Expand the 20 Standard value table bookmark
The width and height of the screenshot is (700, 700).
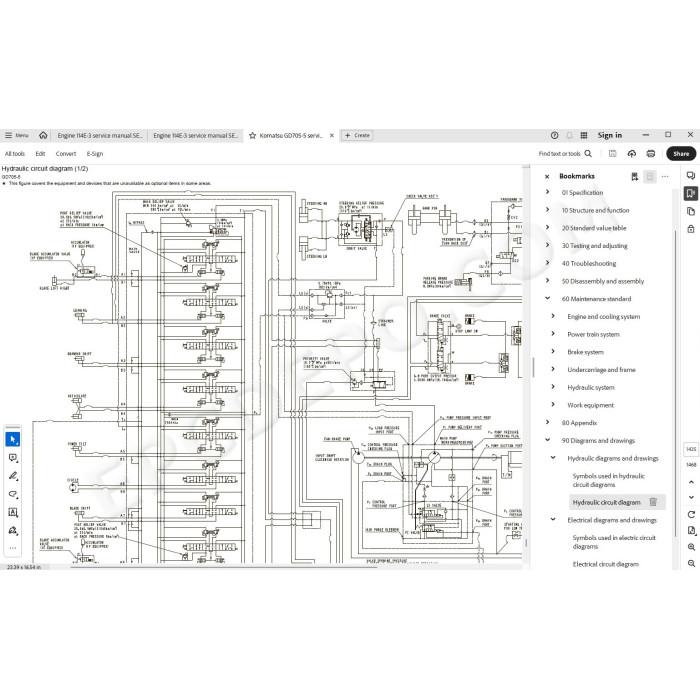click(x=548, y=227)
